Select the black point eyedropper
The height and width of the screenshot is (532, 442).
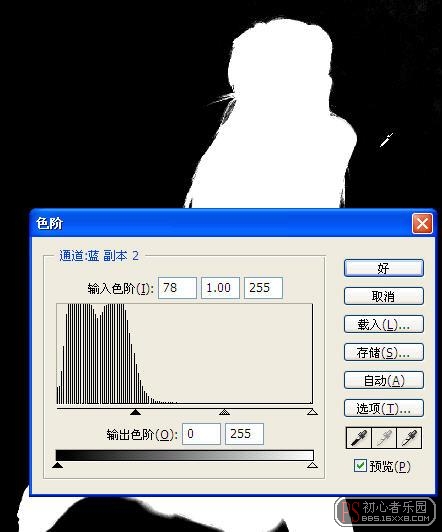pos(359,438)
